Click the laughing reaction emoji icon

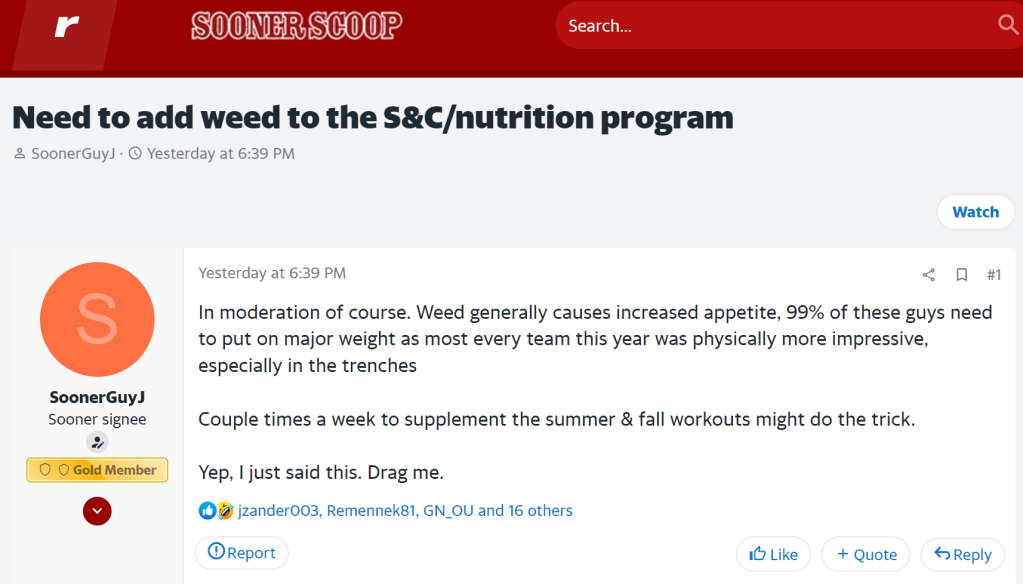pyautogui.click(x=225, y=511)
